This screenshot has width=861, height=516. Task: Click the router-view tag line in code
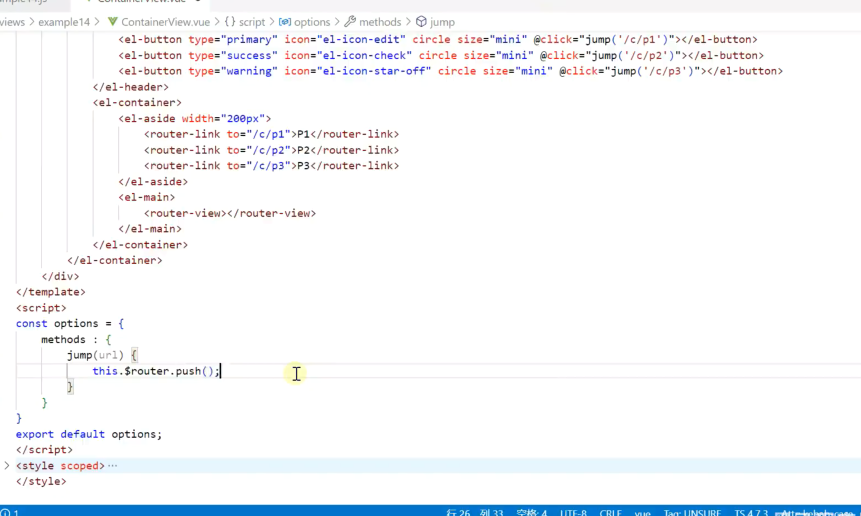pyautogui.click(x=230, y=213)
